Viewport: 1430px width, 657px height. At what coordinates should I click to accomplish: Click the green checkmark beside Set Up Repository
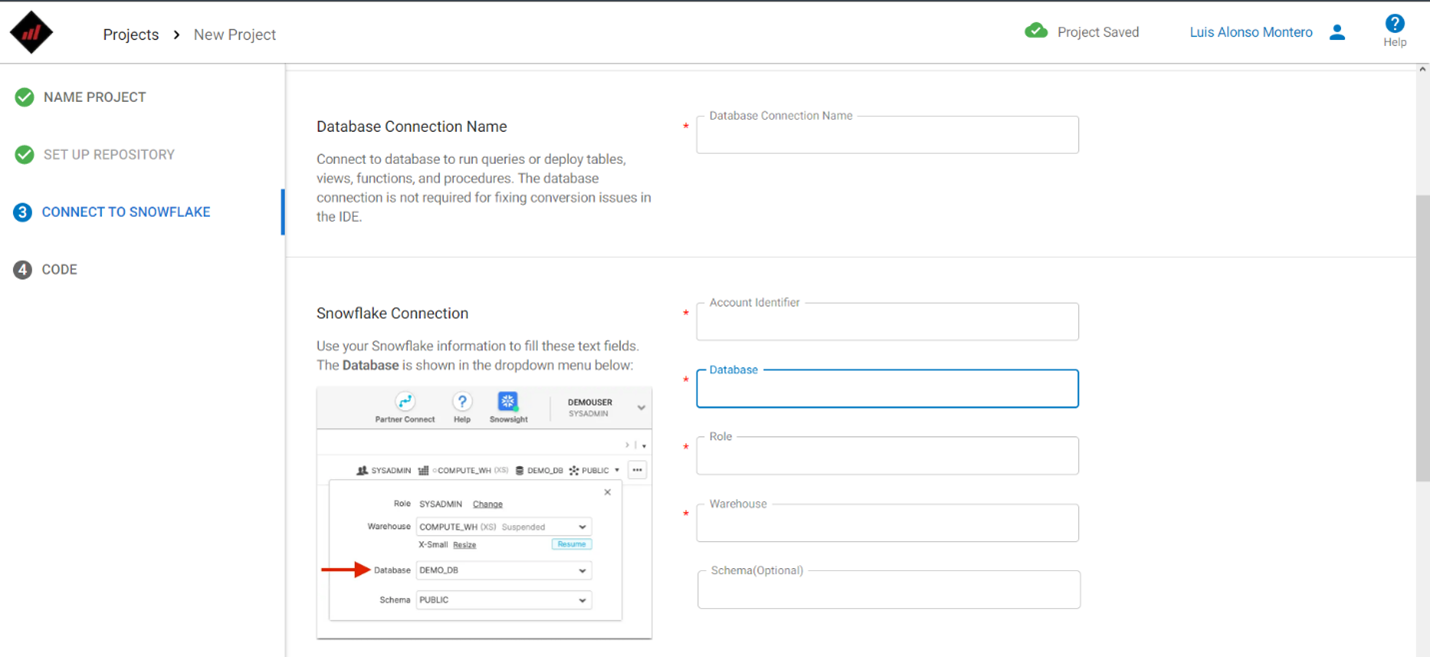[24, 155]
